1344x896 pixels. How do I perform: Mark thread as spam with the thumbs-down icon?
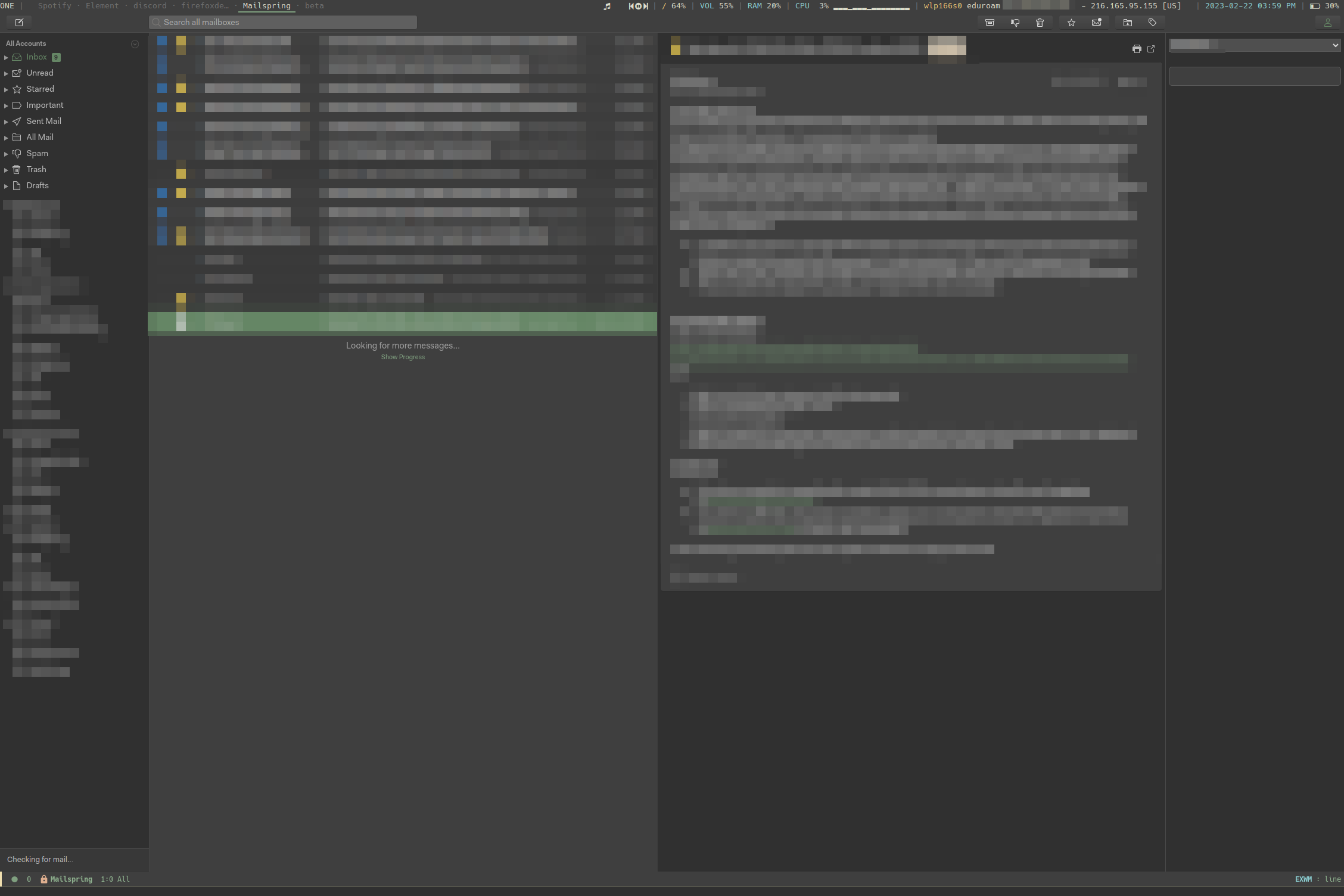click(x=1015, y=23)
